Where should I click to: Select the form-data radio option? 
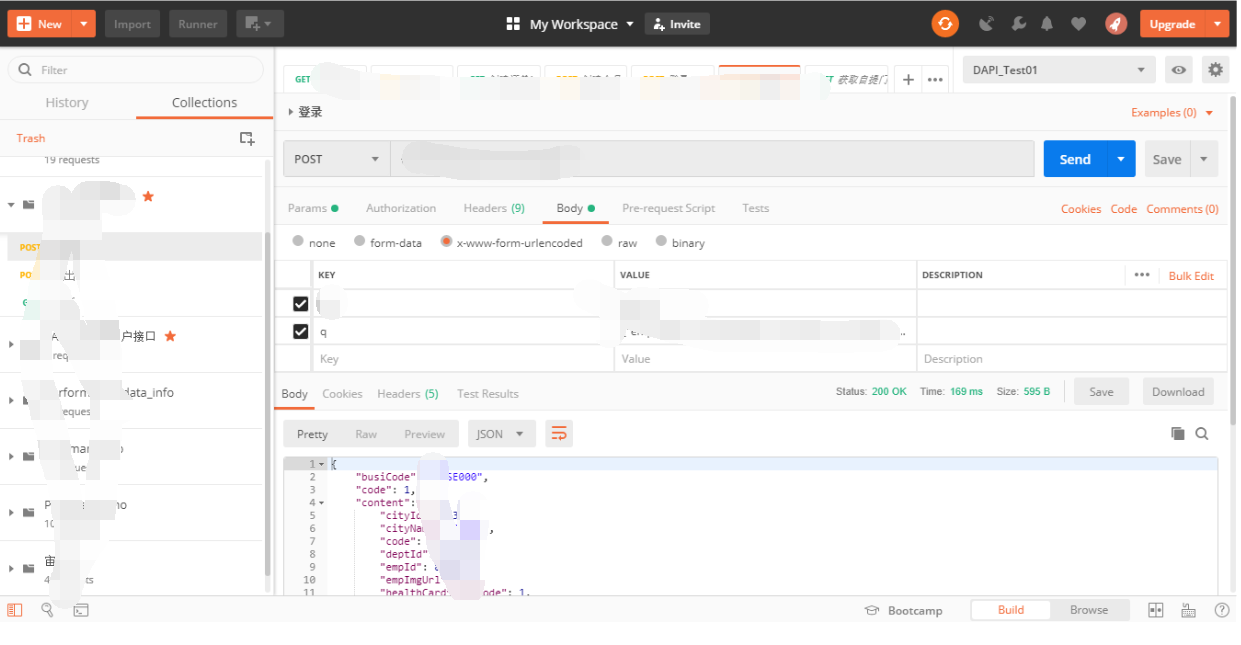(x=358, y=242)
